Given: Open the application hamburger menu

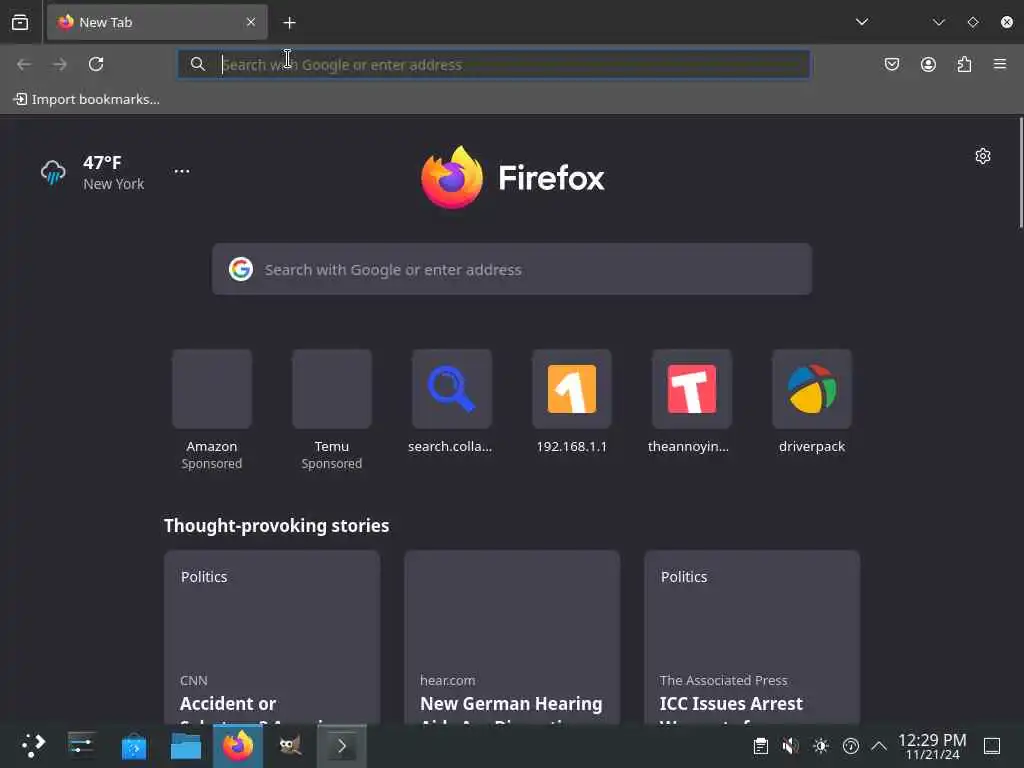Looking at the screenshot, I should tap(1000, 64).
